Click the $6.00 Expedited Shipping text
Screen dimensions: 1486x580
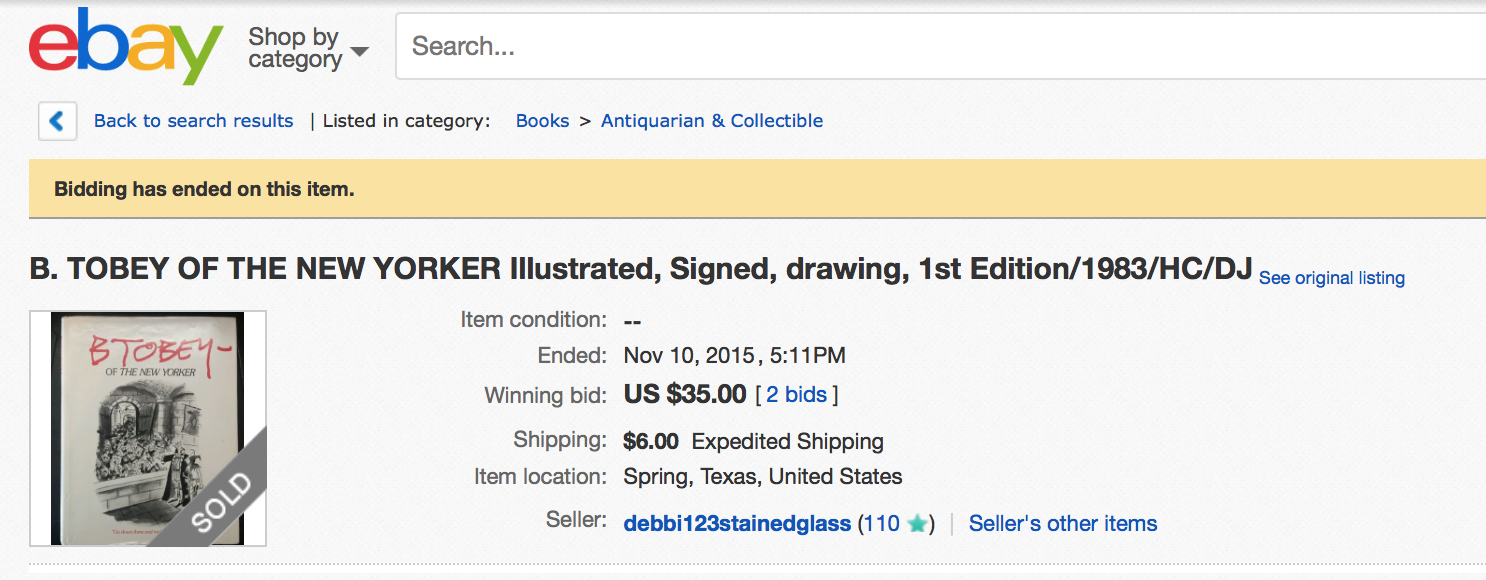[x=752, y=441]
